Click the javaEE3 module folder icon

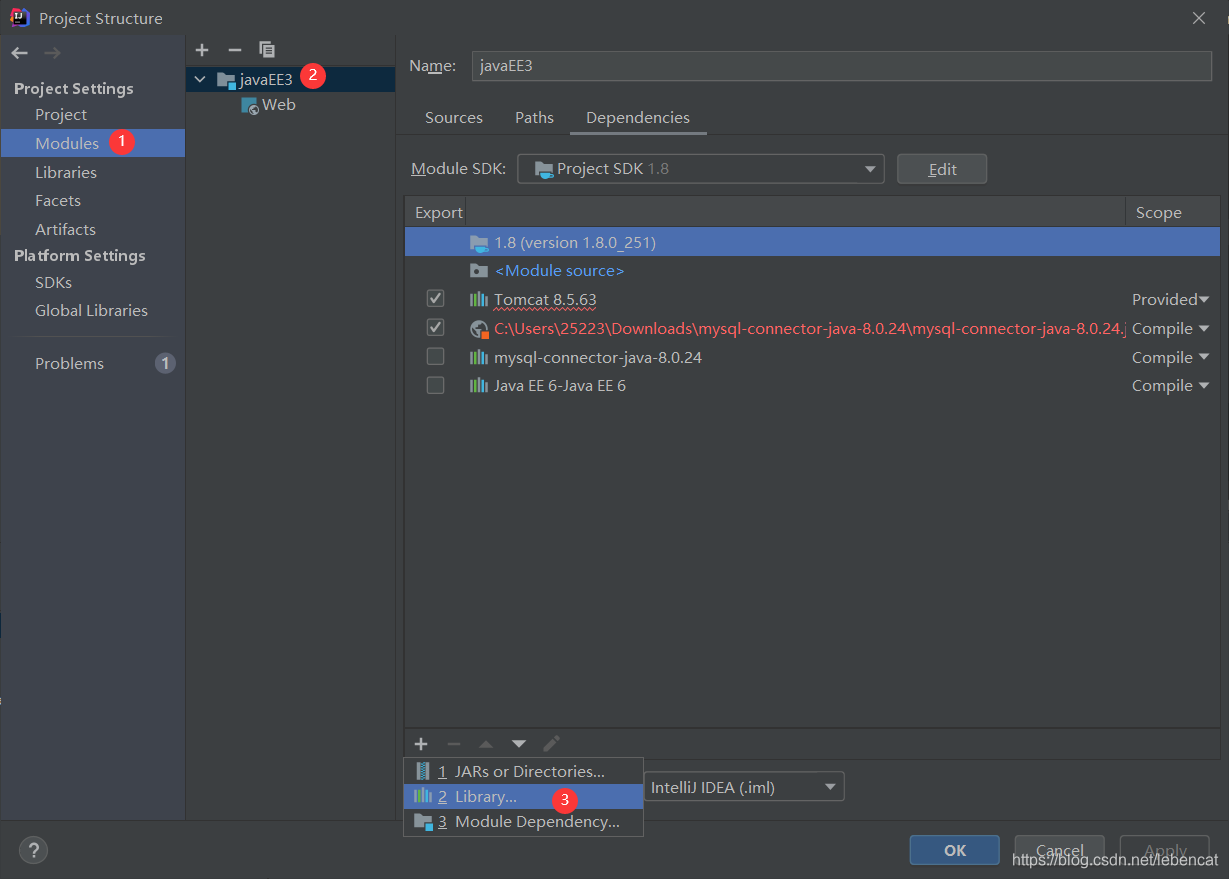pyautogui.click(x=226, y=79)
